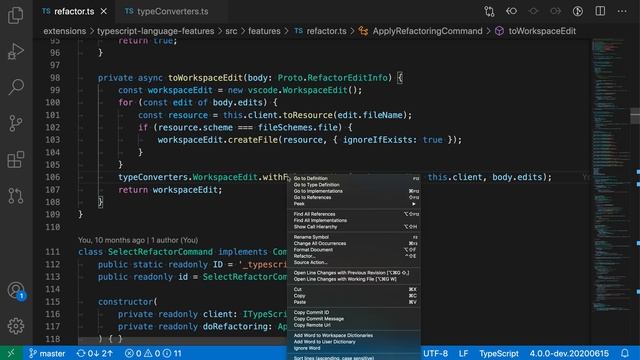Select Find All Implementations
This screenshot has height=360, width=640.
click(x=354, y=220)
